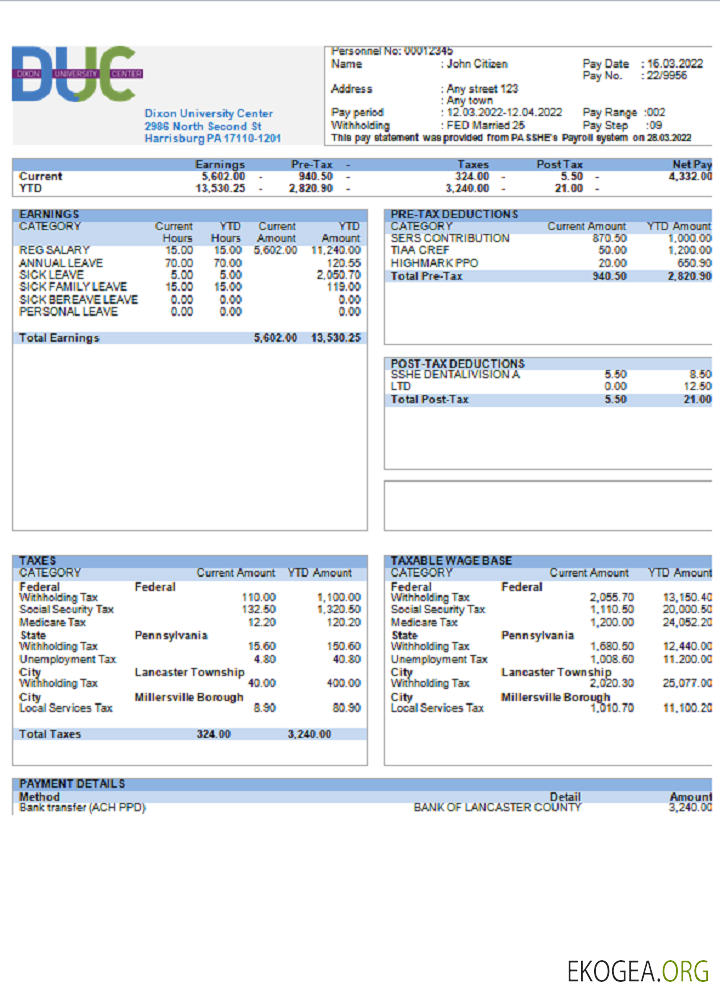Click the Pay Date value 16.03.2022
The width and height of the screenshot is (720, 1000).
click(675, 64)
